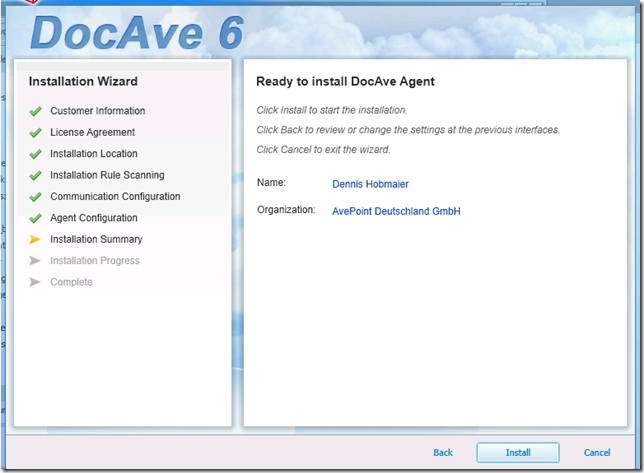Viewport: 644px width, 473px height.
Task: Select the Installation Summary step label
Action: point(96,239)
